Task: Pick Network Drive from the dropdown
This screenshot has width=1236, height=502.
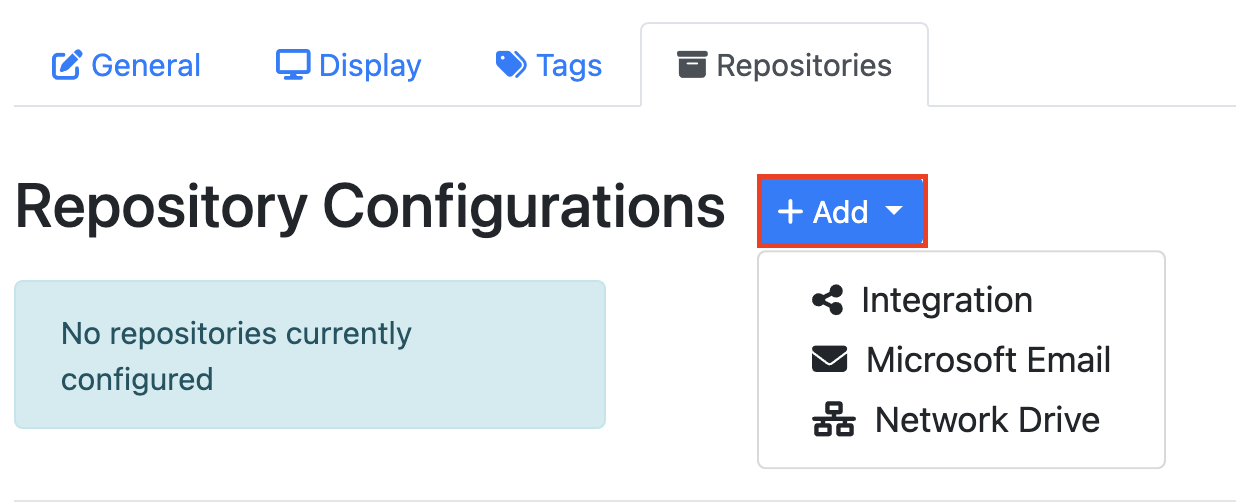Action: click(x=987, y=420)
